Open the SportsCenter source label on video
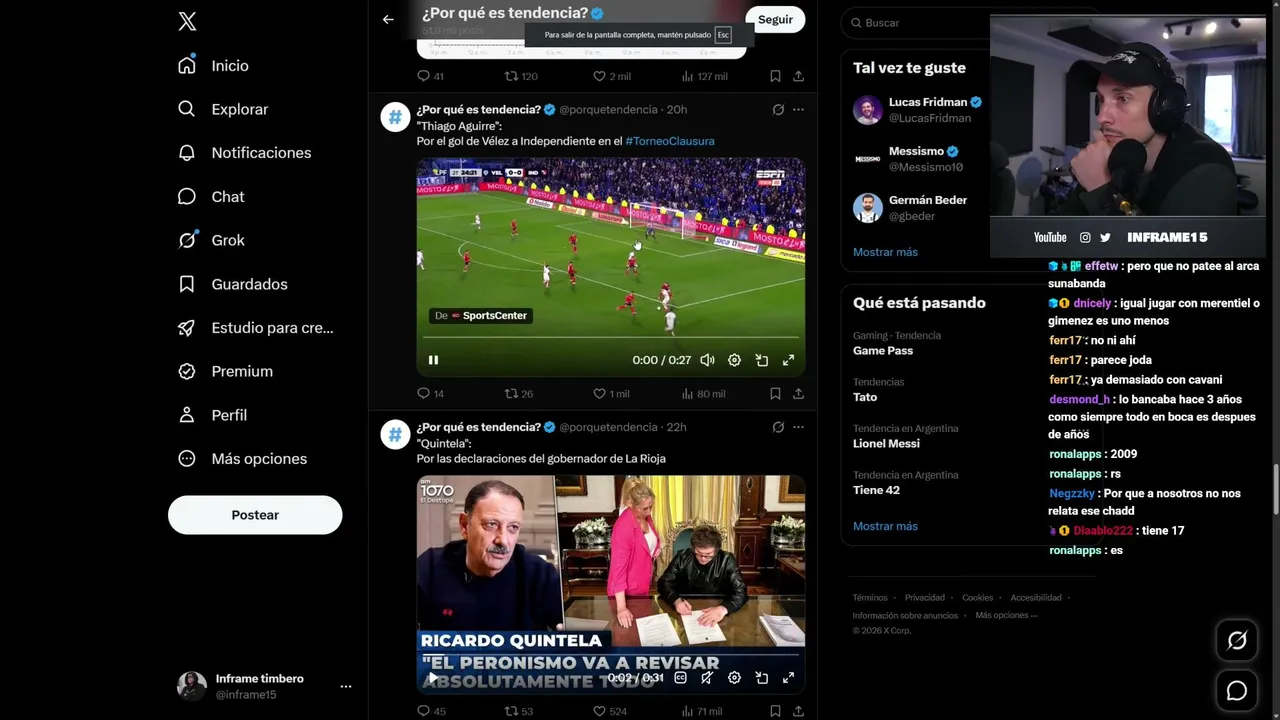Image resolution: width=1280 pixels, height=720 pixels. [480, 316]
